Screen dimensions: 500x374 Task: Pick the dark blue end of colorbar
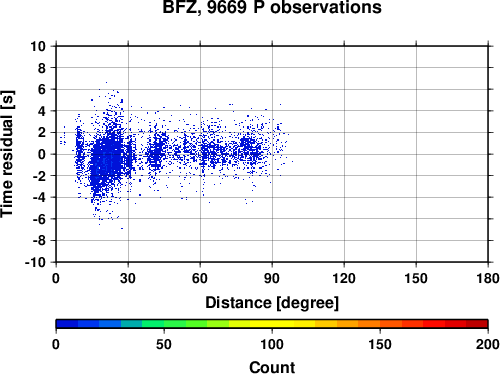[67, 324]
